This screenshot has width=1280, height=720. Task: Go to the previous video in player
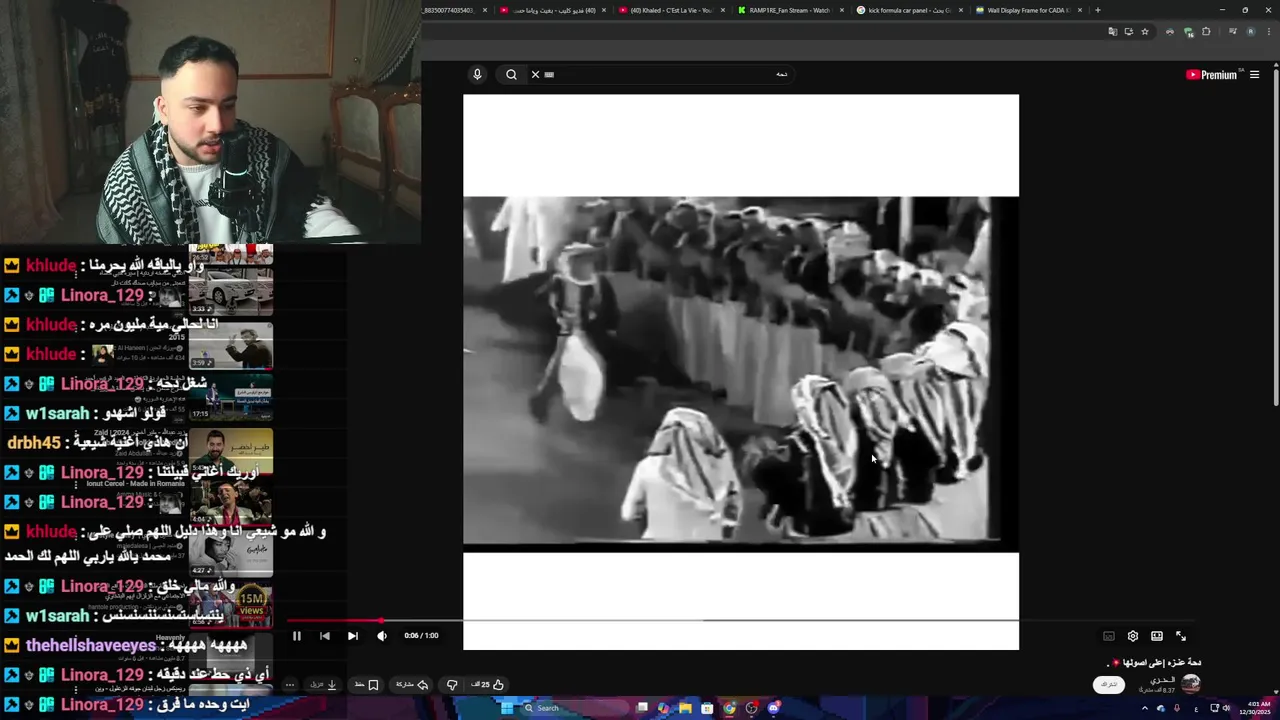324,636
